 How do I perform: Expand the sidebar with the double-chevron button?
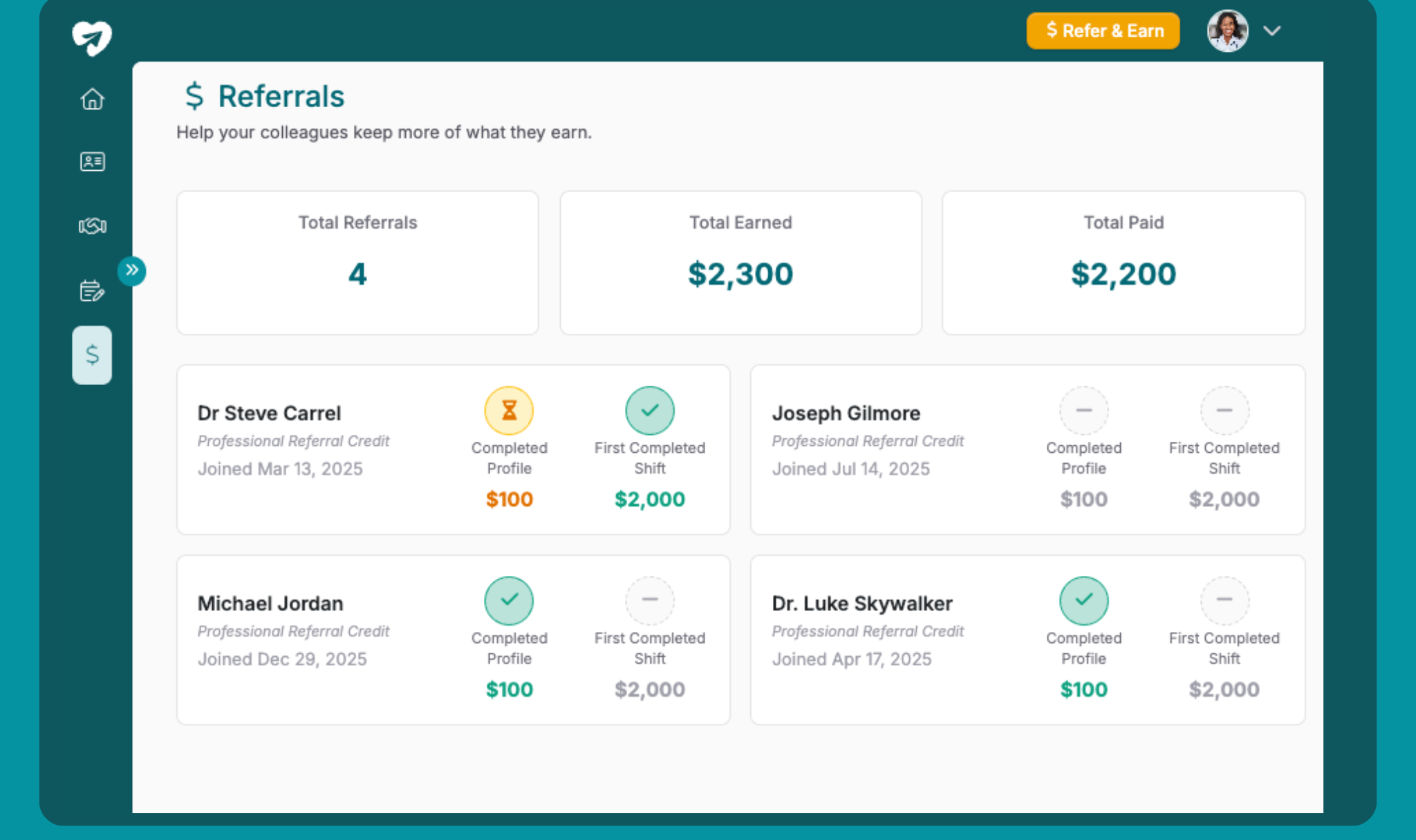(133, 271)
